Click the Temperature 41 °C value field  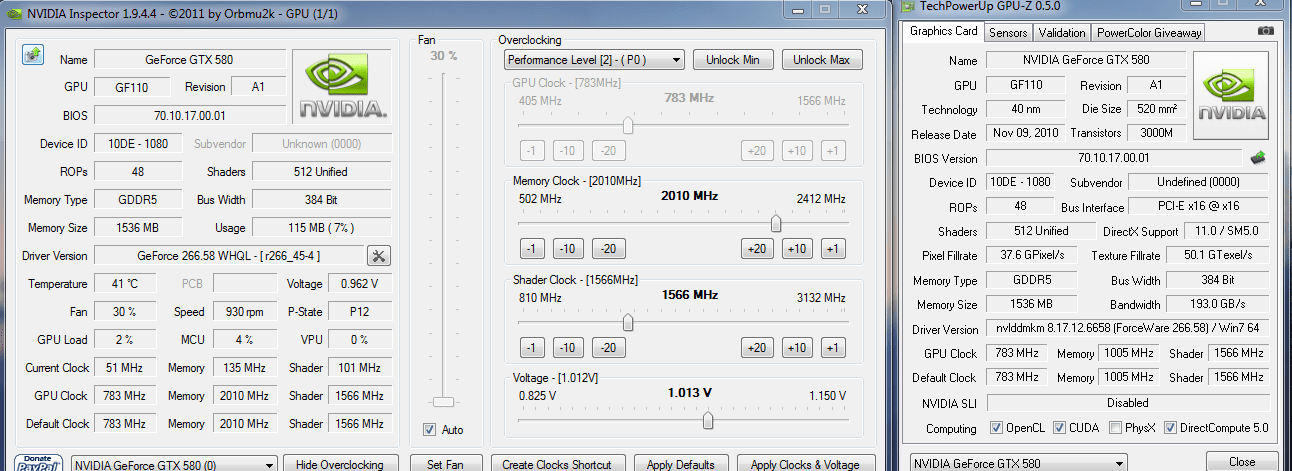click(x=125, y=284)
